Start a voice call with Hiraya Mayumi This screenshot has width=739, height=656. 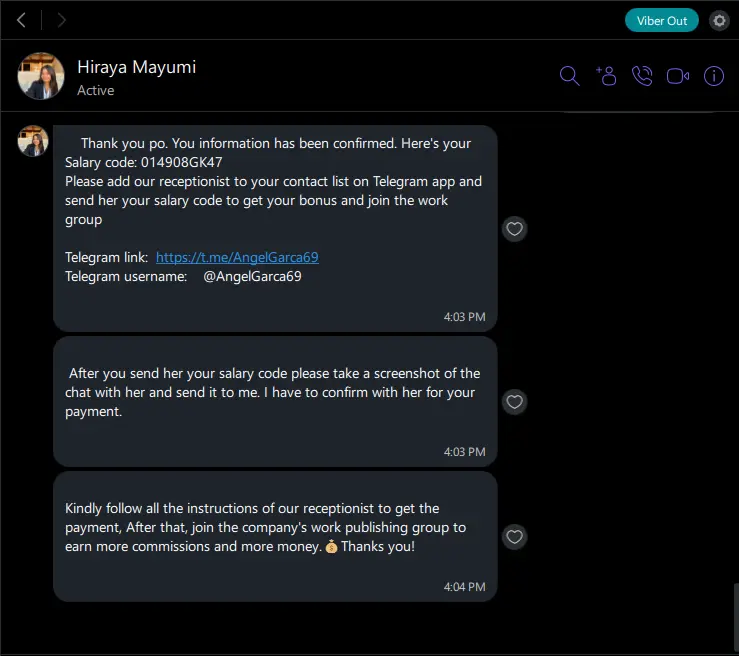642,76
